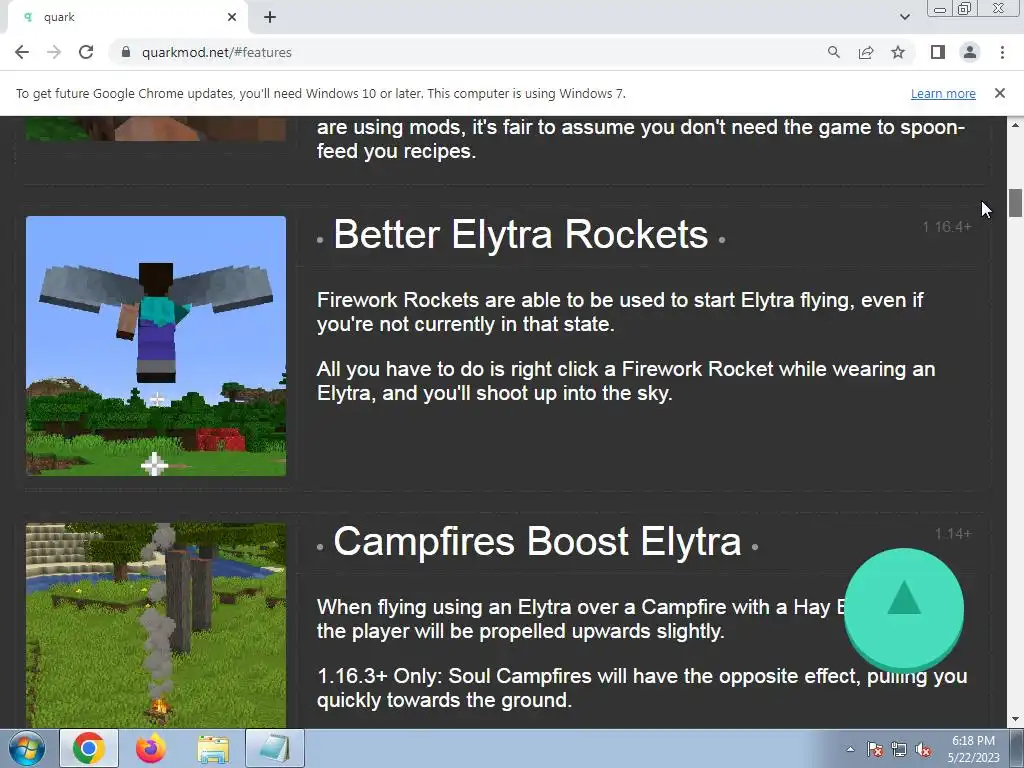The width and height of the screenshot is (1024, 768).
Task: Share this page via the share icon
Action: (866, 52)
